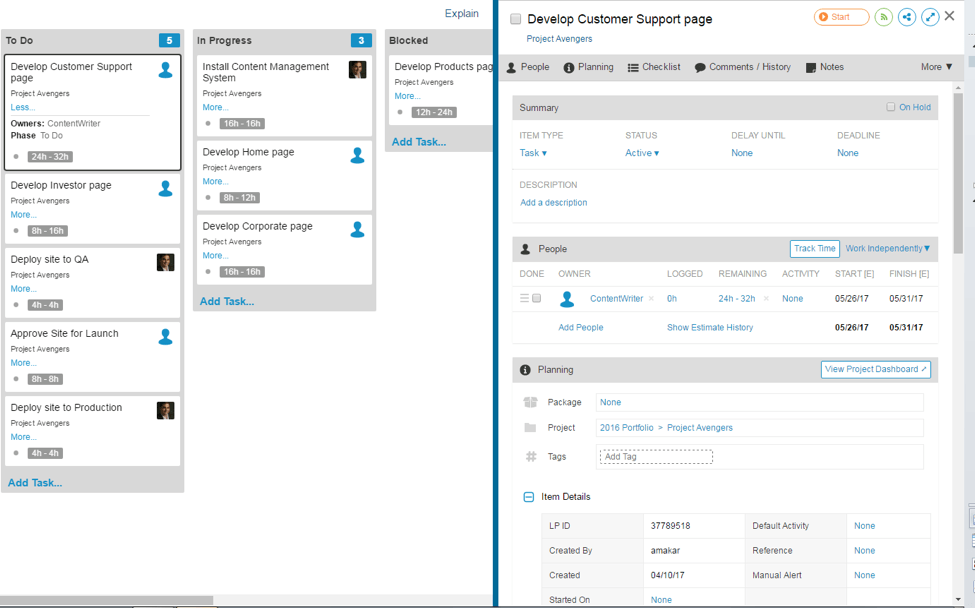Click the Deadline None value
975x608 pixels.
pyautogui.click(x=848, y=153)
